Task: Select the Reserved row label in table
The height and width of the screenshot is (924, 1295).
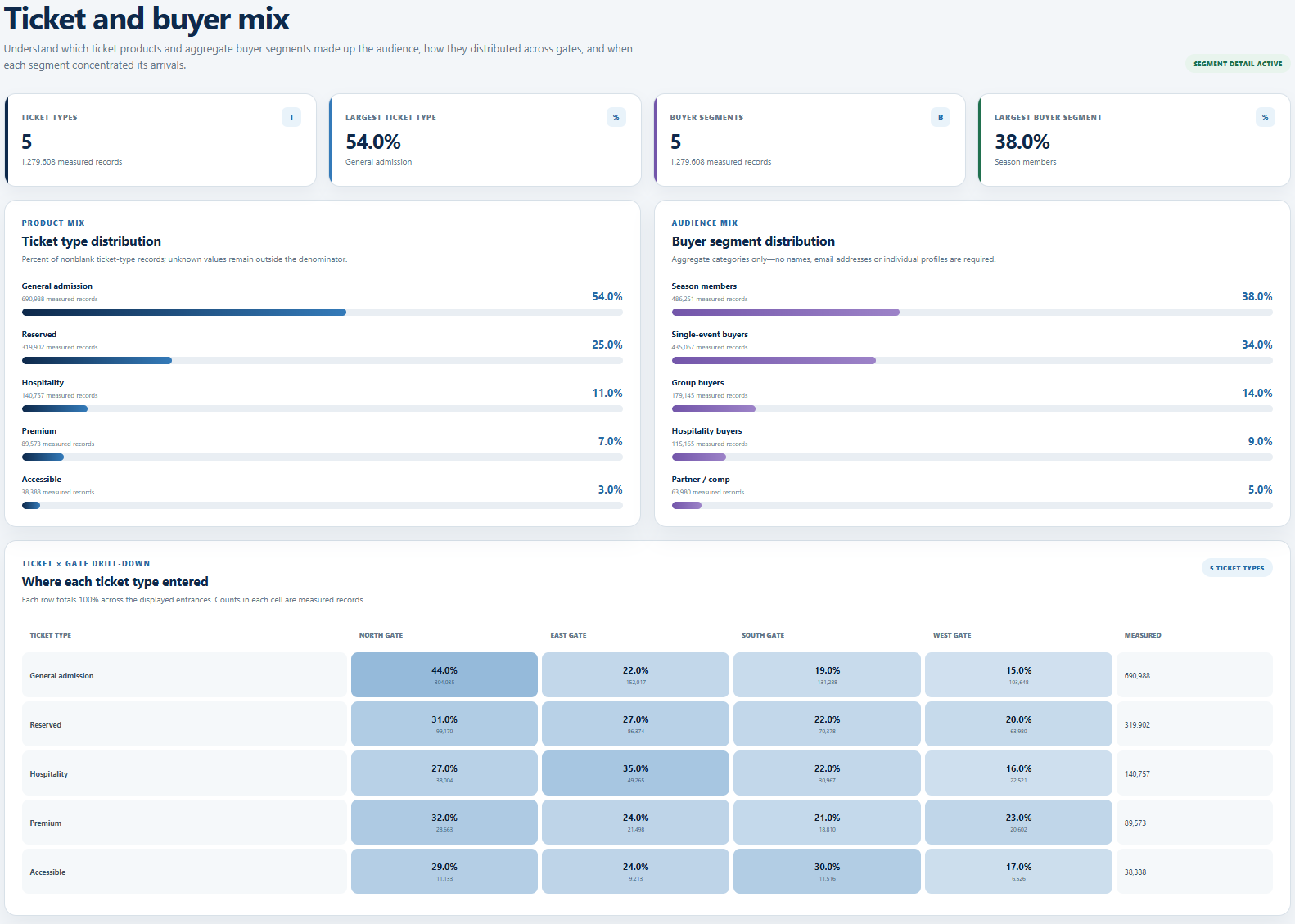Action: click(46, 725)
